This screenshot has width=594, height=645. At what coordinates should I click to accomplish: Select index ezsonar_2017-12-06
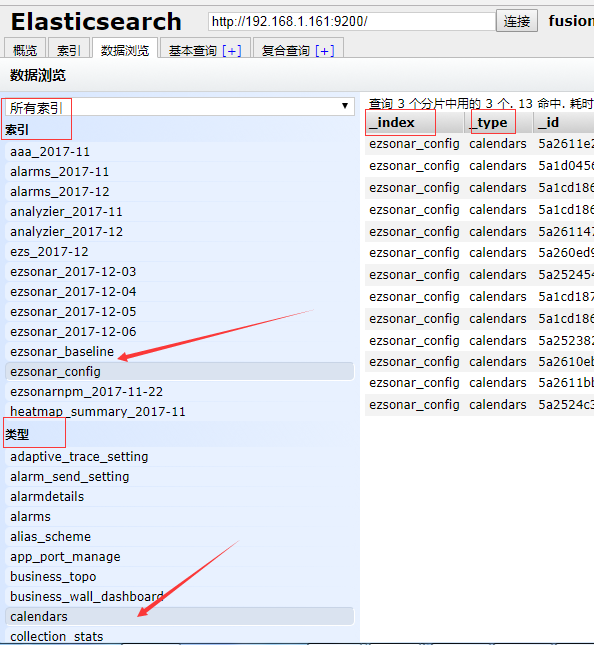(x=179, y=332)
